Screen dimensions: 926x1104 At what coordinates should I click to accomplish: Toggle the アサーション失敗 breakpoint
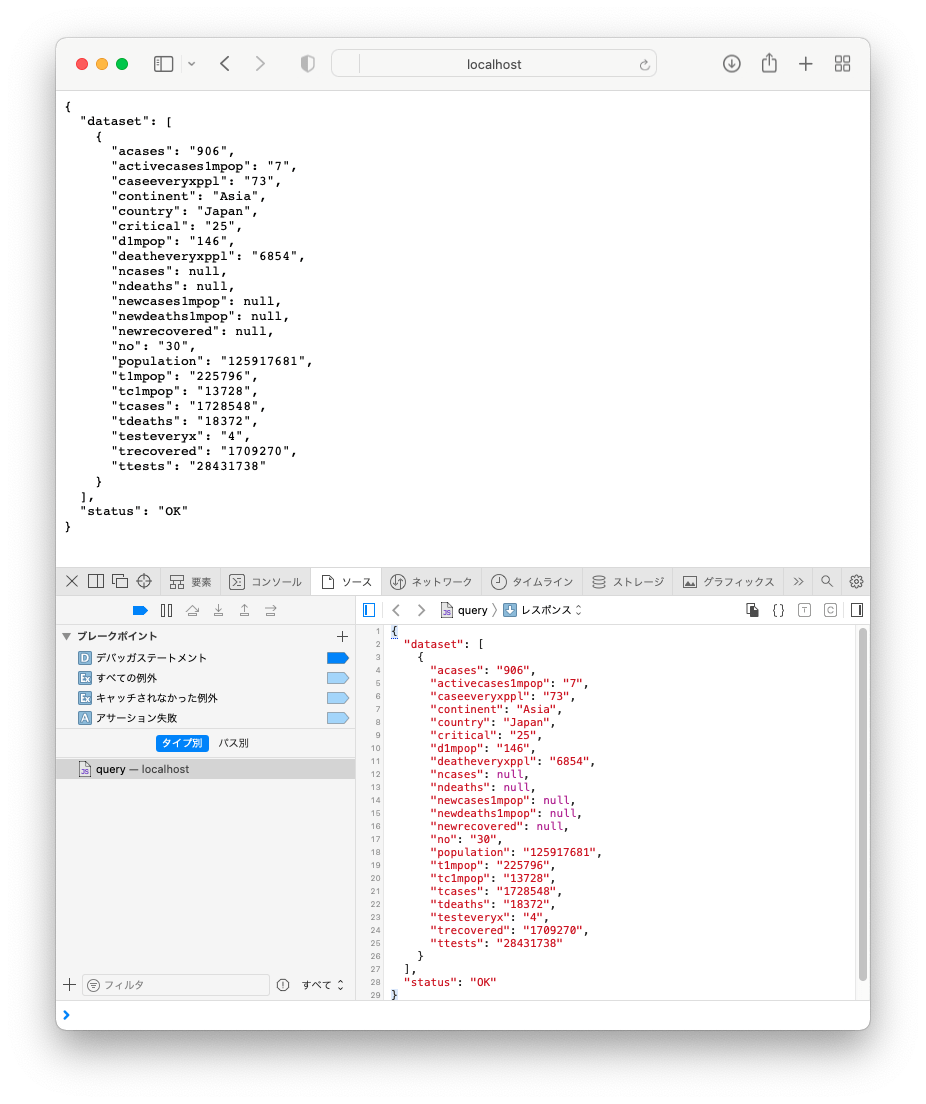coord(338,718)
